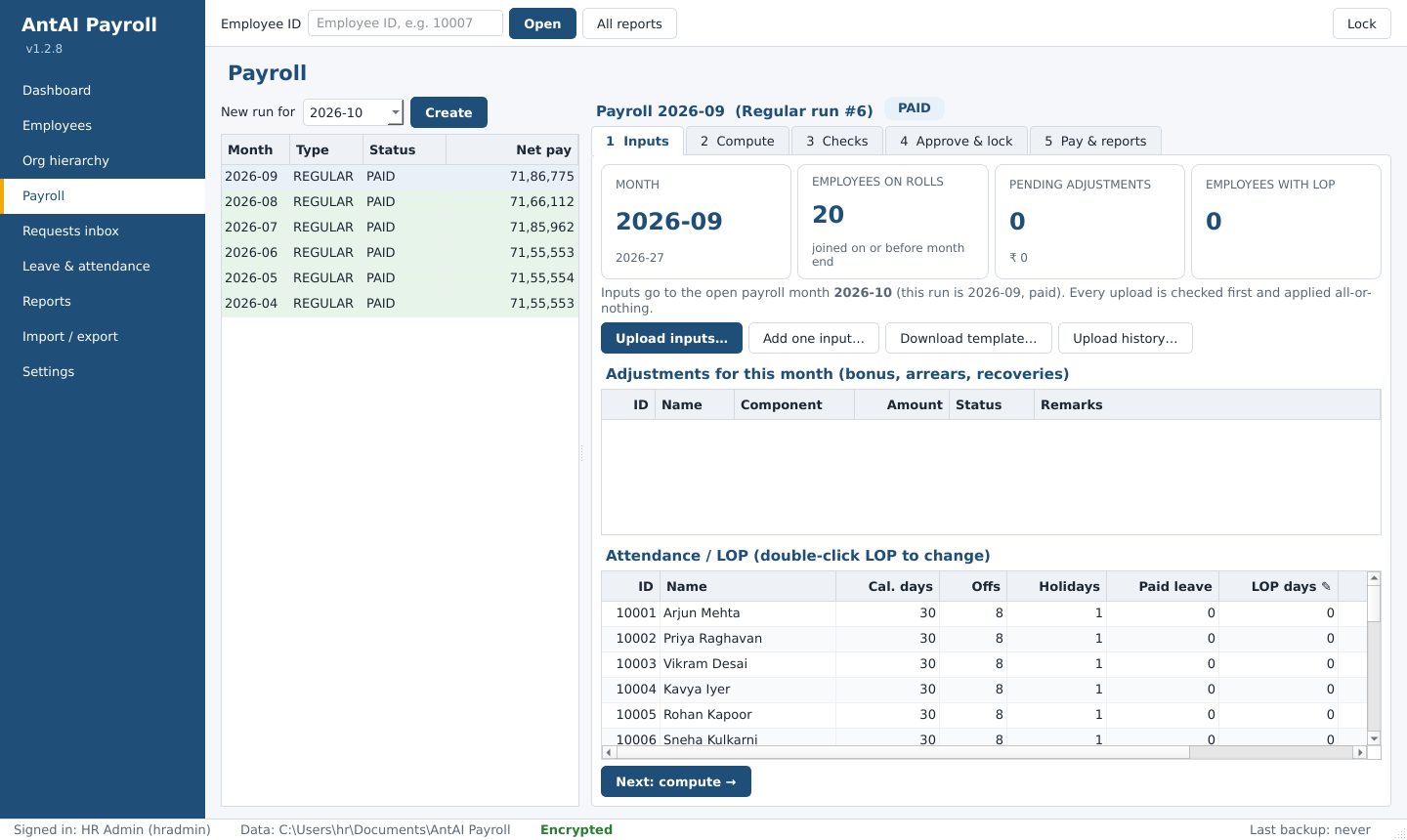Click Upload inputs button
Viewport: 1407px width, 840px height.
[671, 338]
